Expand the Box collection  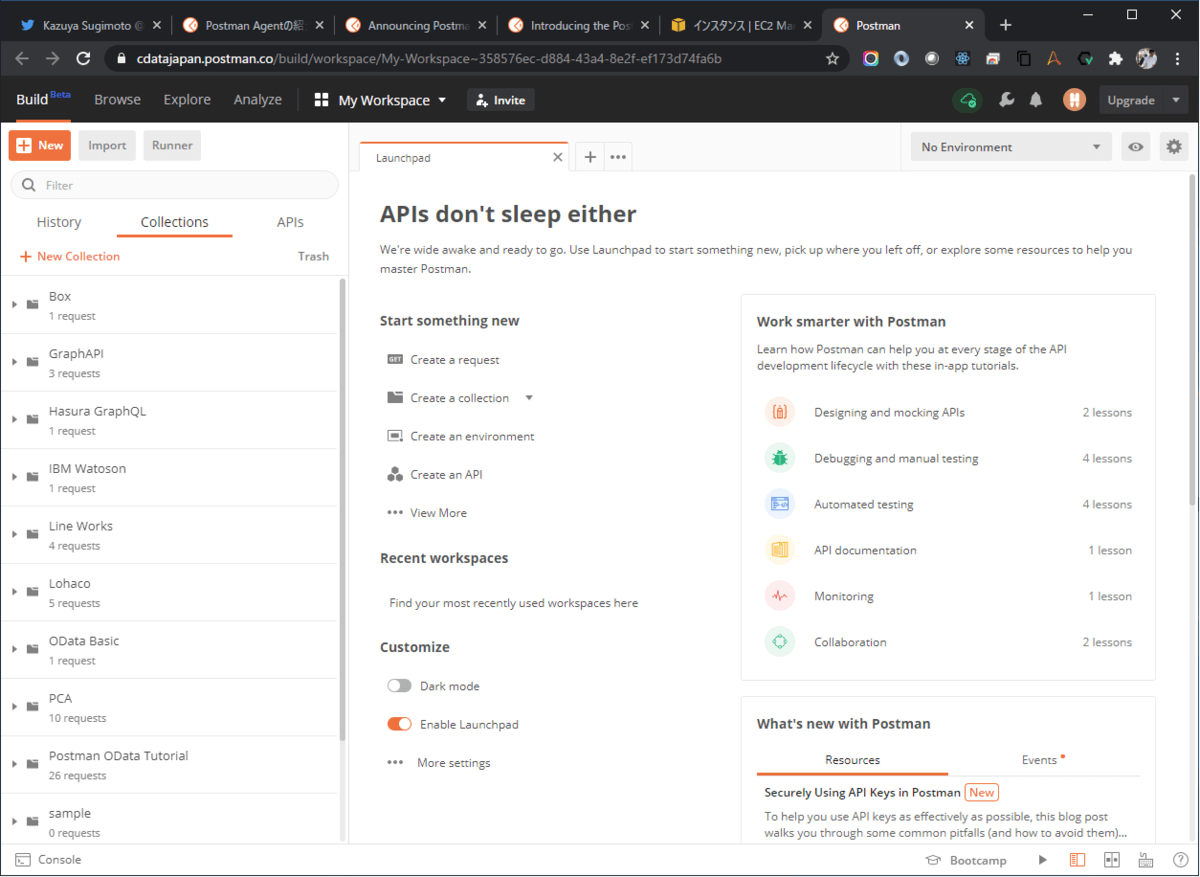click(x=15, y=304)
